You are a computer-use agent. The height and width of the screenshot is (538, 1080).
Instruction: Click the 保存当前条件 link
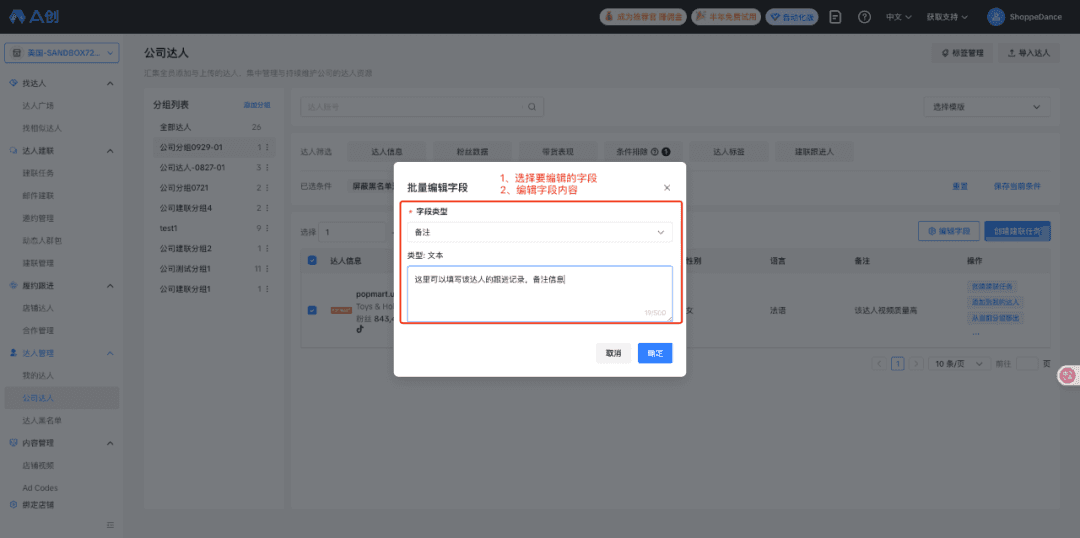pos(1017,186)
